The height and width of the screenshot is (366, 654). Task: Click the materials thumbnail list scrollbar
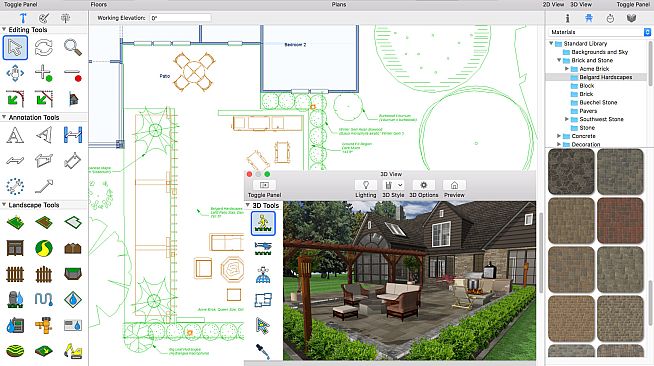[650, 303]
